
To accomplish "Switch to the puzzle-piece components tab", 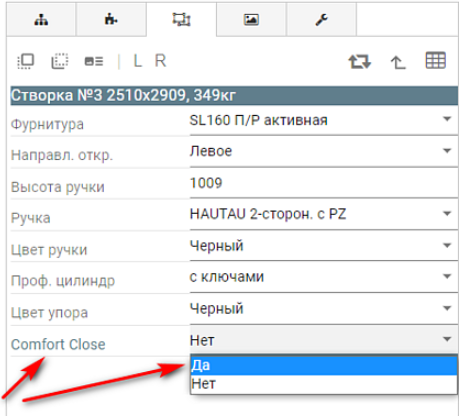I will [111, 20].
